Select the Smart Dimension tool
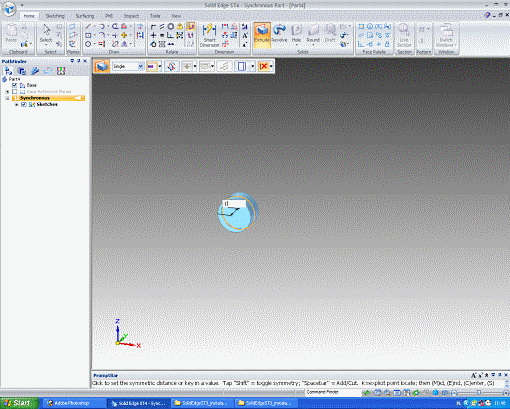510x409 pixels. pyautogui.click(x=210, y=35)
